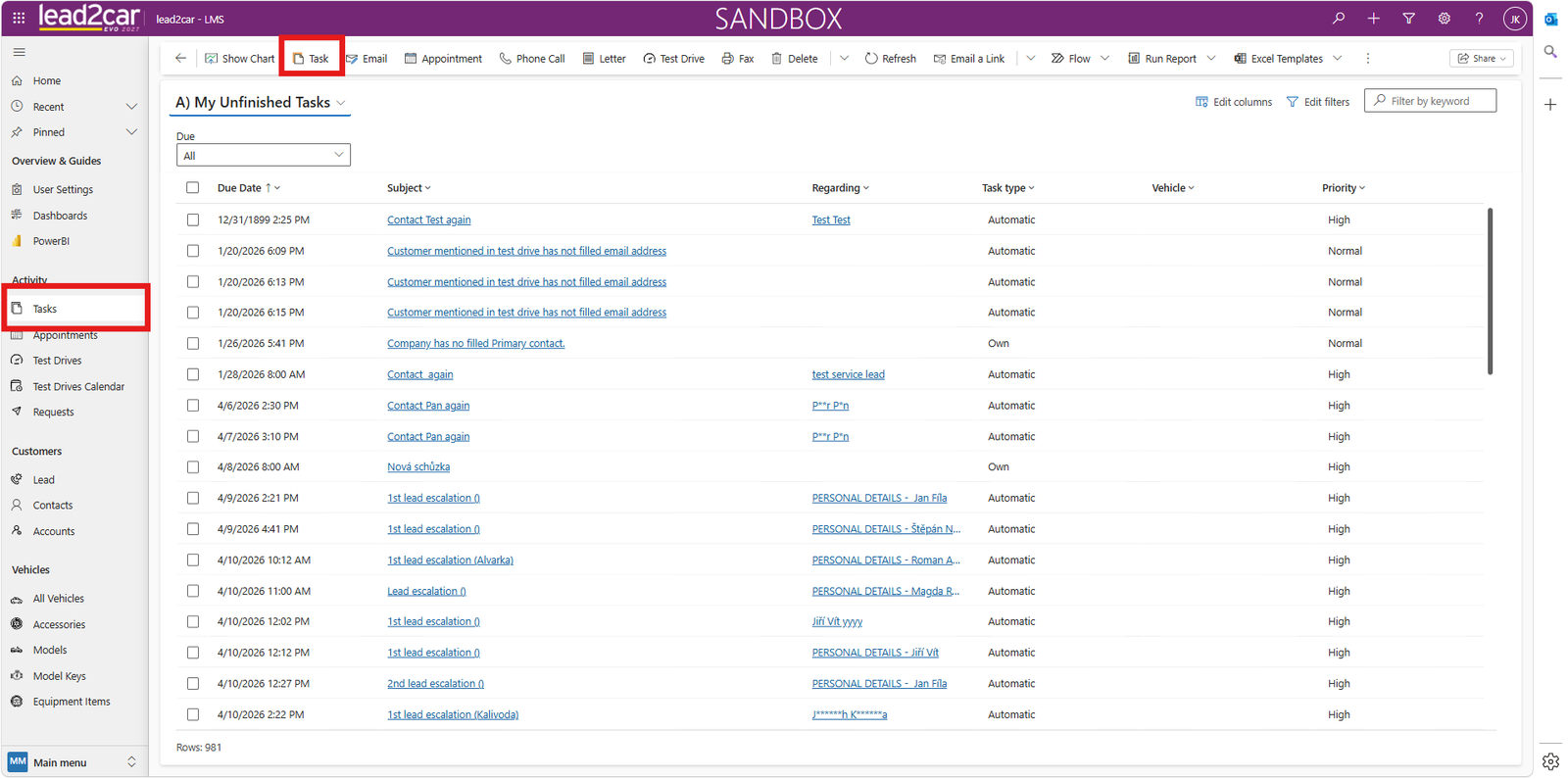Viewport: 1568px width, 779px height.
Task: Click the search magnifier in the header
Action: (1339, 18)
